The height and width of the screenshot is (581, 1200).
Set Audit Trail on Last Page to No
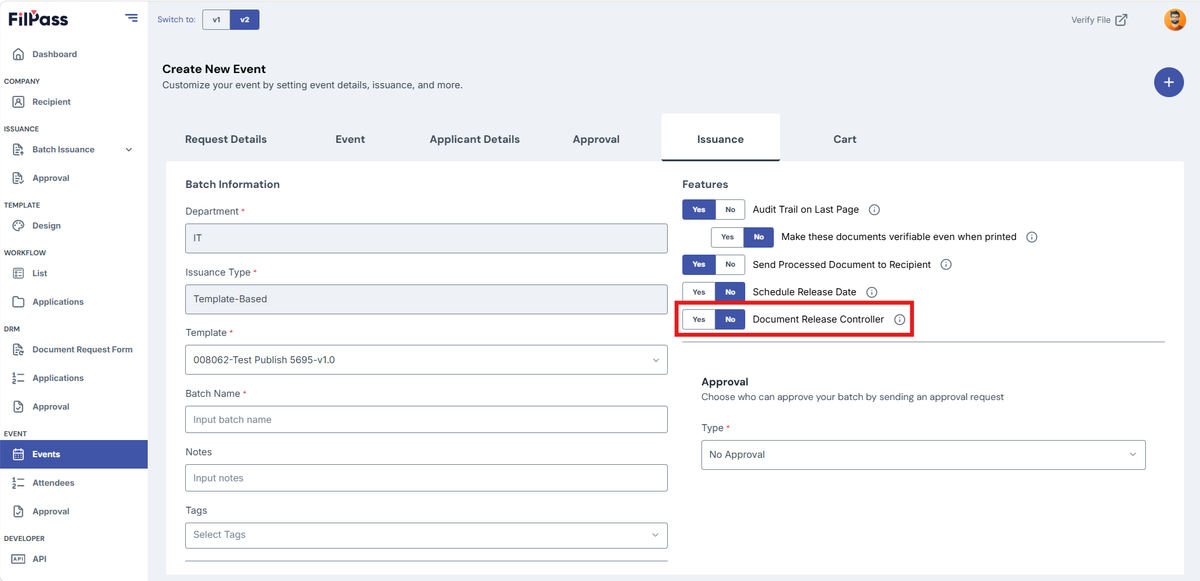coord(730,210)
